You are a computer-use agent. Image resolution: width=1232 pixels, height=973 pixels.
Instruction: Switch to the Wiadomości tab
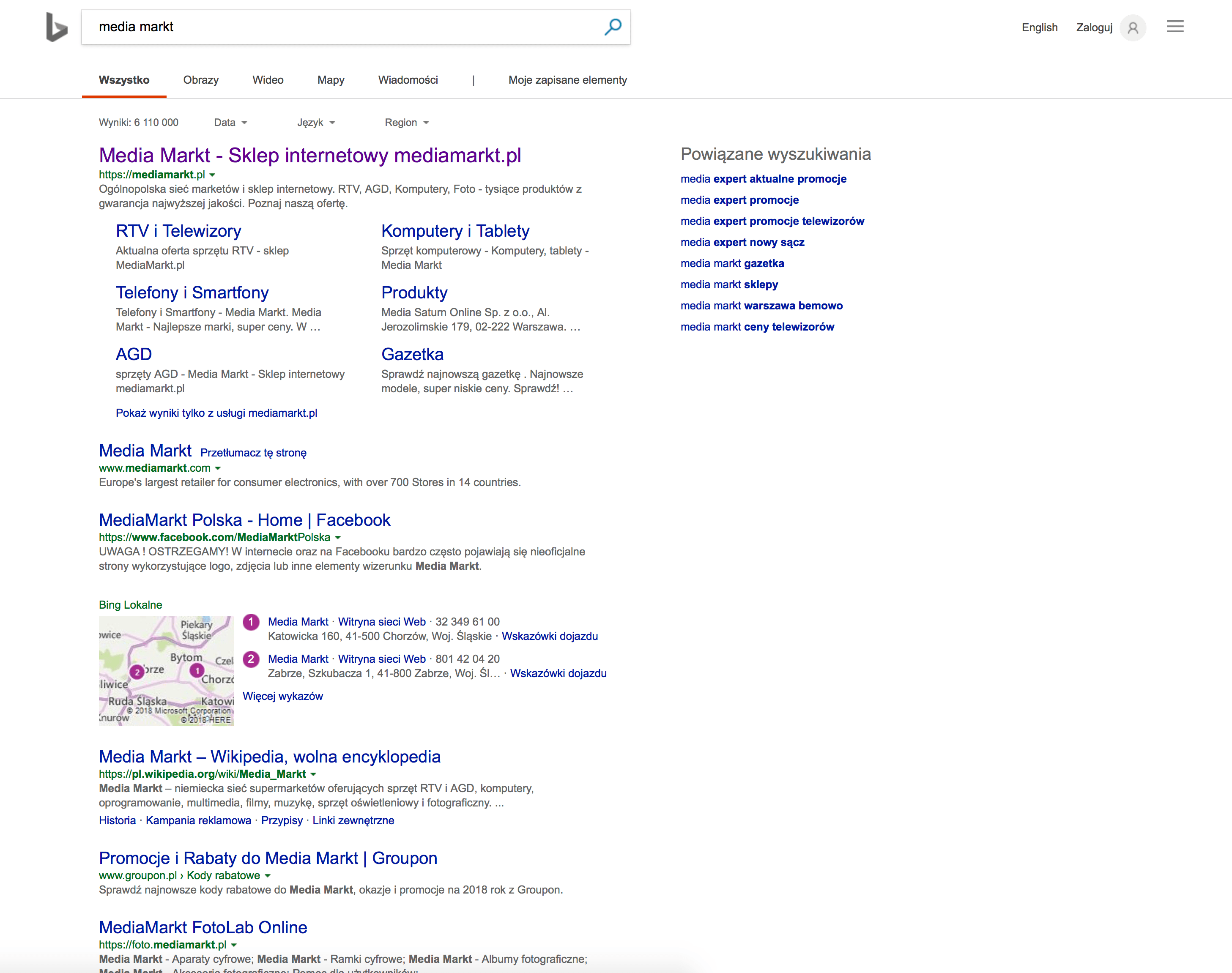point(408,80)
